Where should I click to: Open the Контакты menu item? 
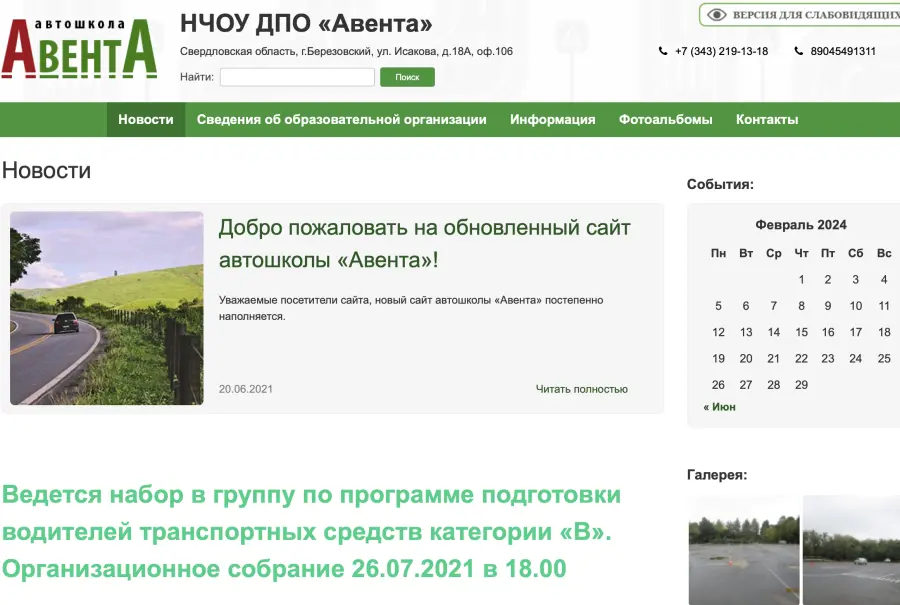[x=767, y=119]
